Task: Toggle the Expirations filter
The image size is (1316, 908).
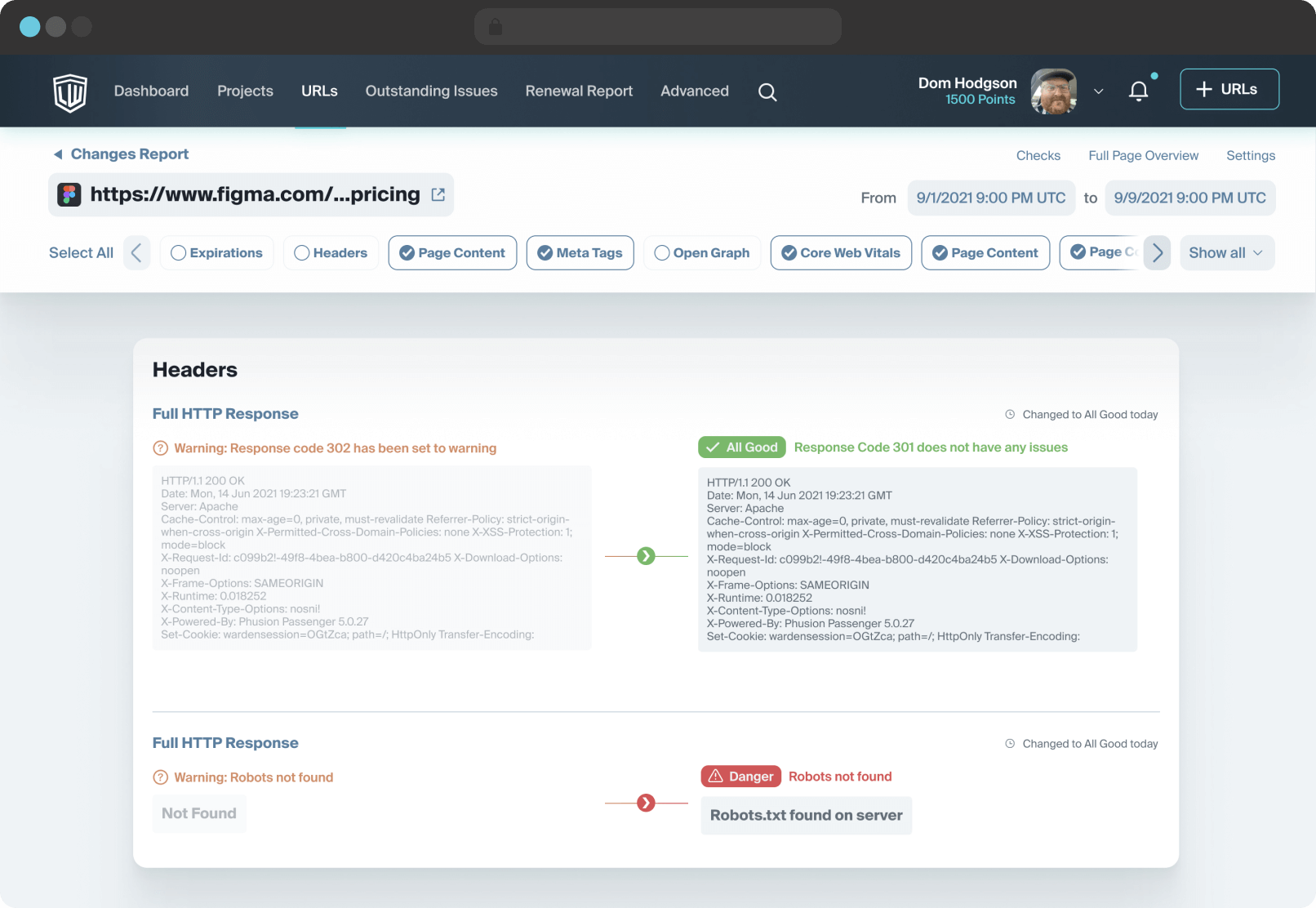Action: [216, 253]
